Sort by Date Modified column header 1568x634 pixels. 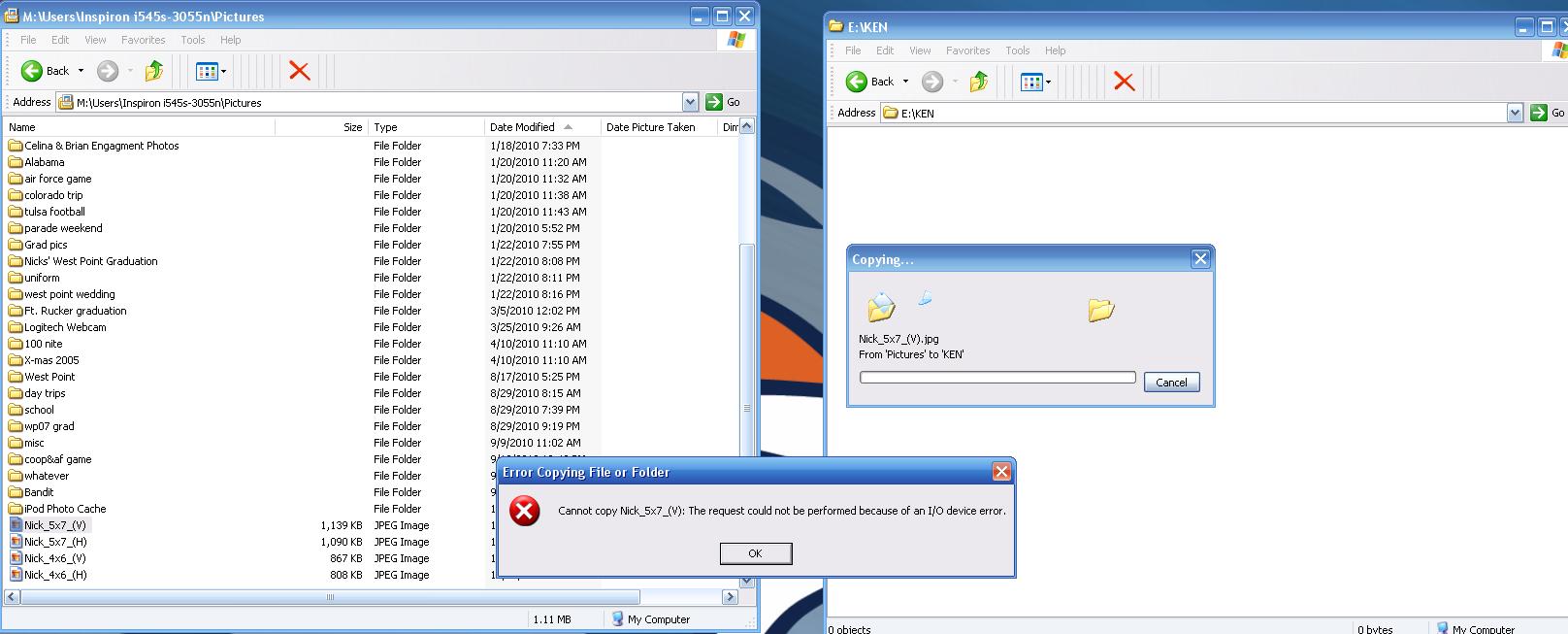click(x=542, y=127)
